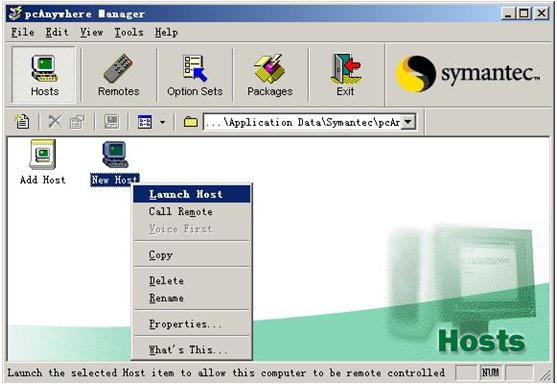Open the Tools menu
The height and width of the screenshot is (384, 557).
[x=129, y=32]
